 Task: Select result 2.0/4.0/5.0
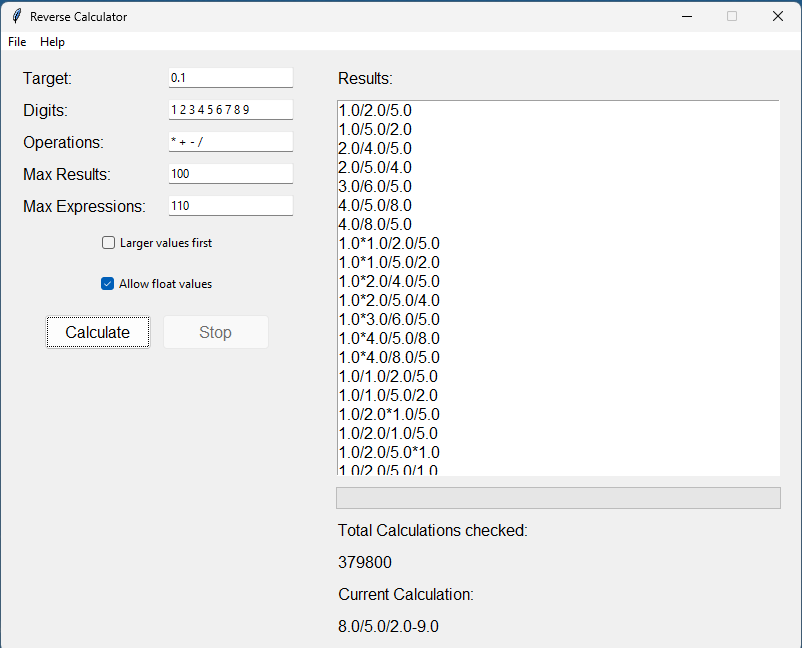tap(375, 148)
